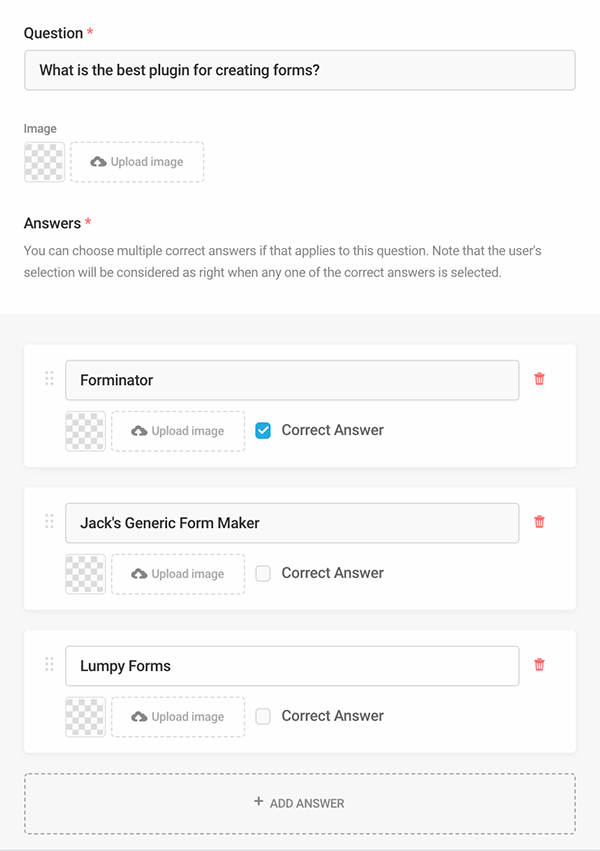Screen dimensions: 600x851
Task: Focus the Jack's Generic Form Maker field
Action: pos(292,523)
